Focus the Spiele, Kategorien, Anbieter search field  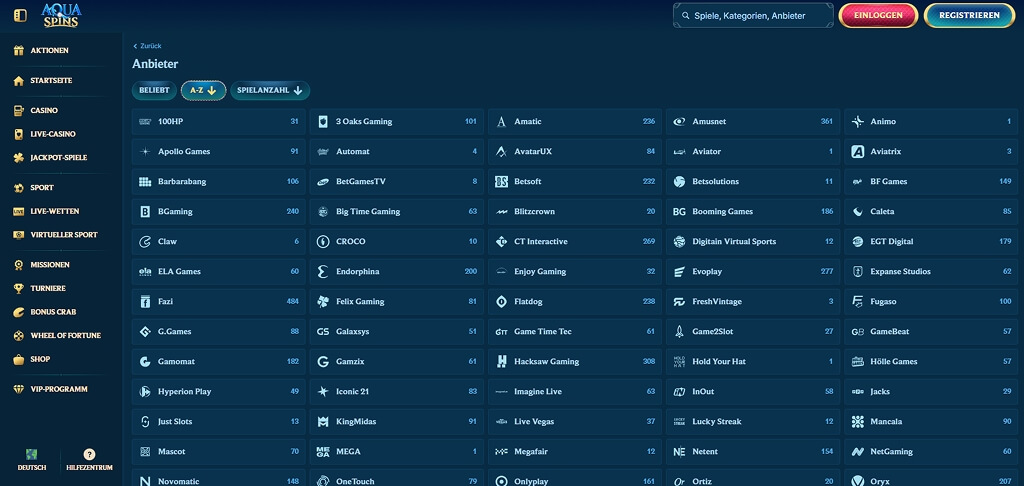[753, 16]
